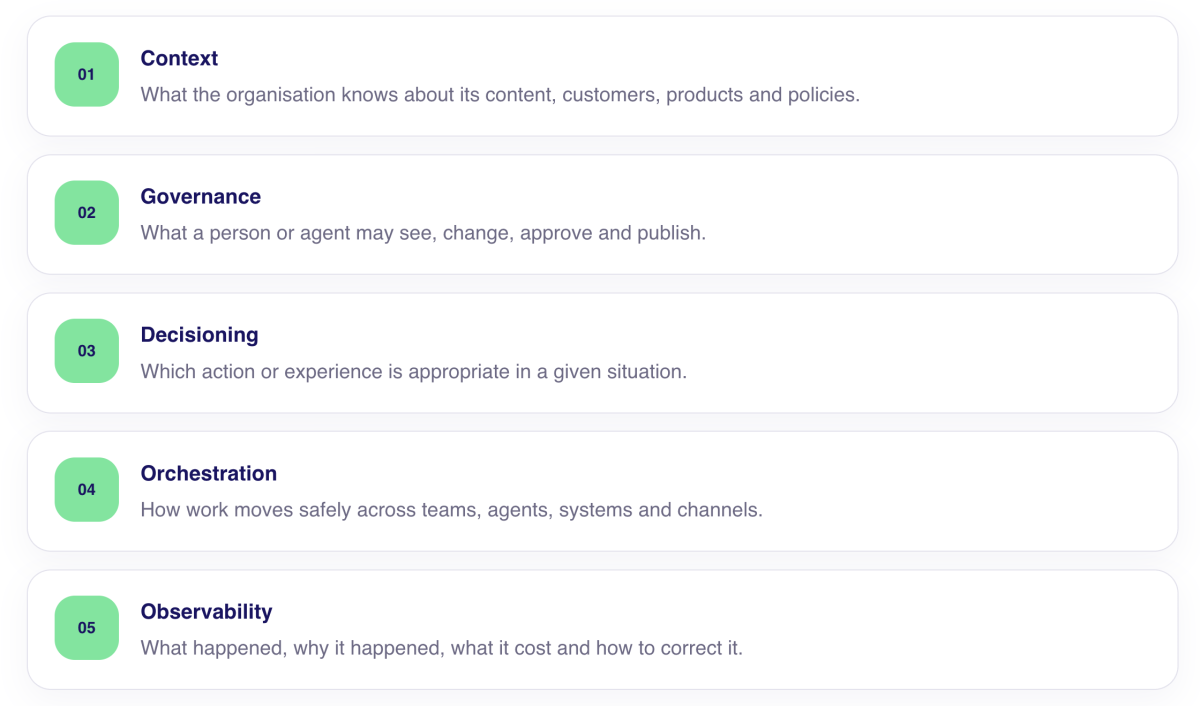Select the green 03 number badge
The height and width of the screenshot is (706, 1200).
(87, 351)
